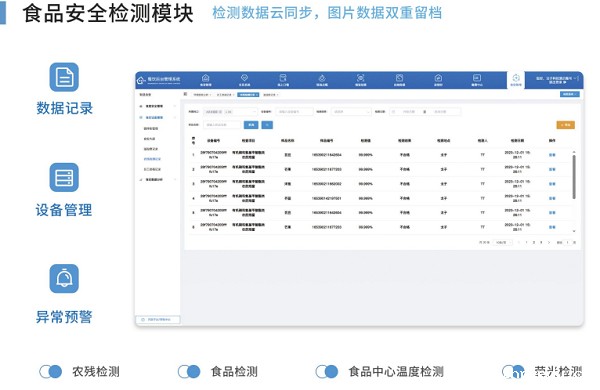Screen dimensions: 600x390
Task: Toggle the 农残检测 switch
Action: coord(51,371)
